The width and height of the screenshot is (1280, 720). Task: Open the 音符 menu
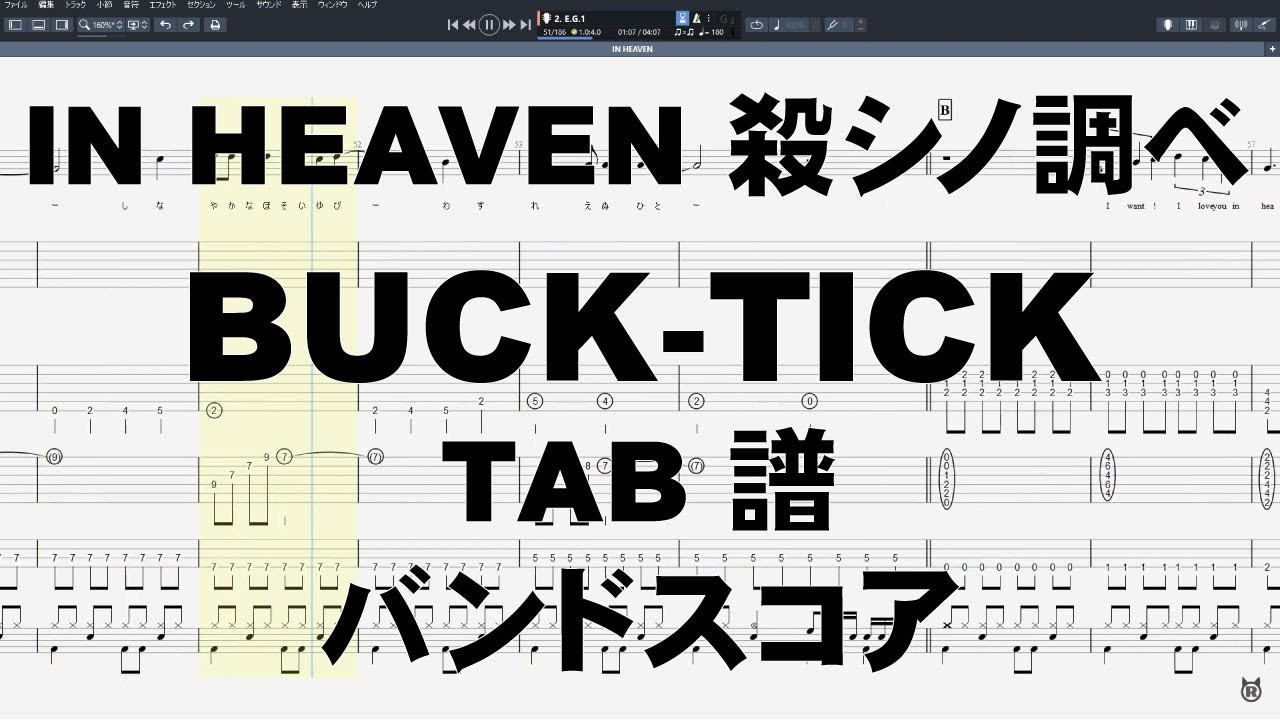click(x=131, y=5)
